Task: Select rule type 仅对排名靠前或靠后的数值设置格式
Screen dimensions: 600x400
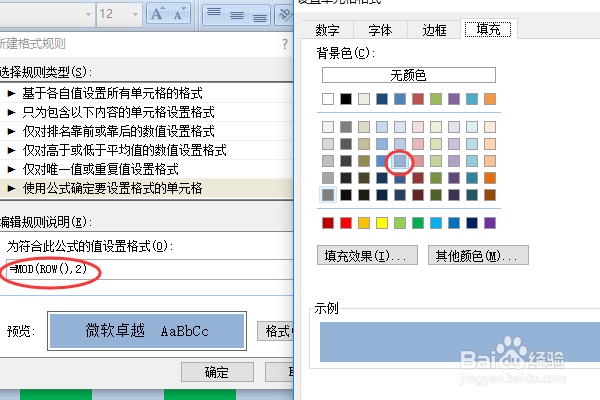Action: [x=147, y=131]
